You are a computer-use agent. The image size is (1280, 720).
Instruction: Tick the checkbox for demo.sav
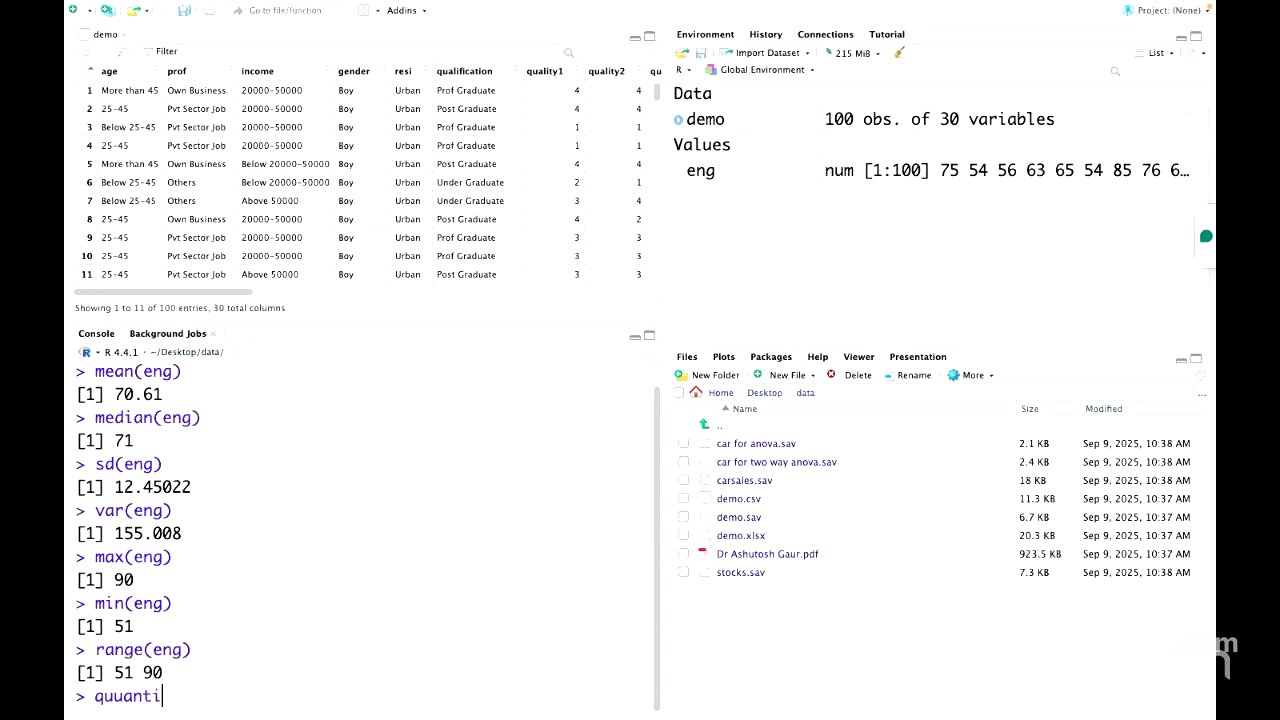(x=683, y=517)
